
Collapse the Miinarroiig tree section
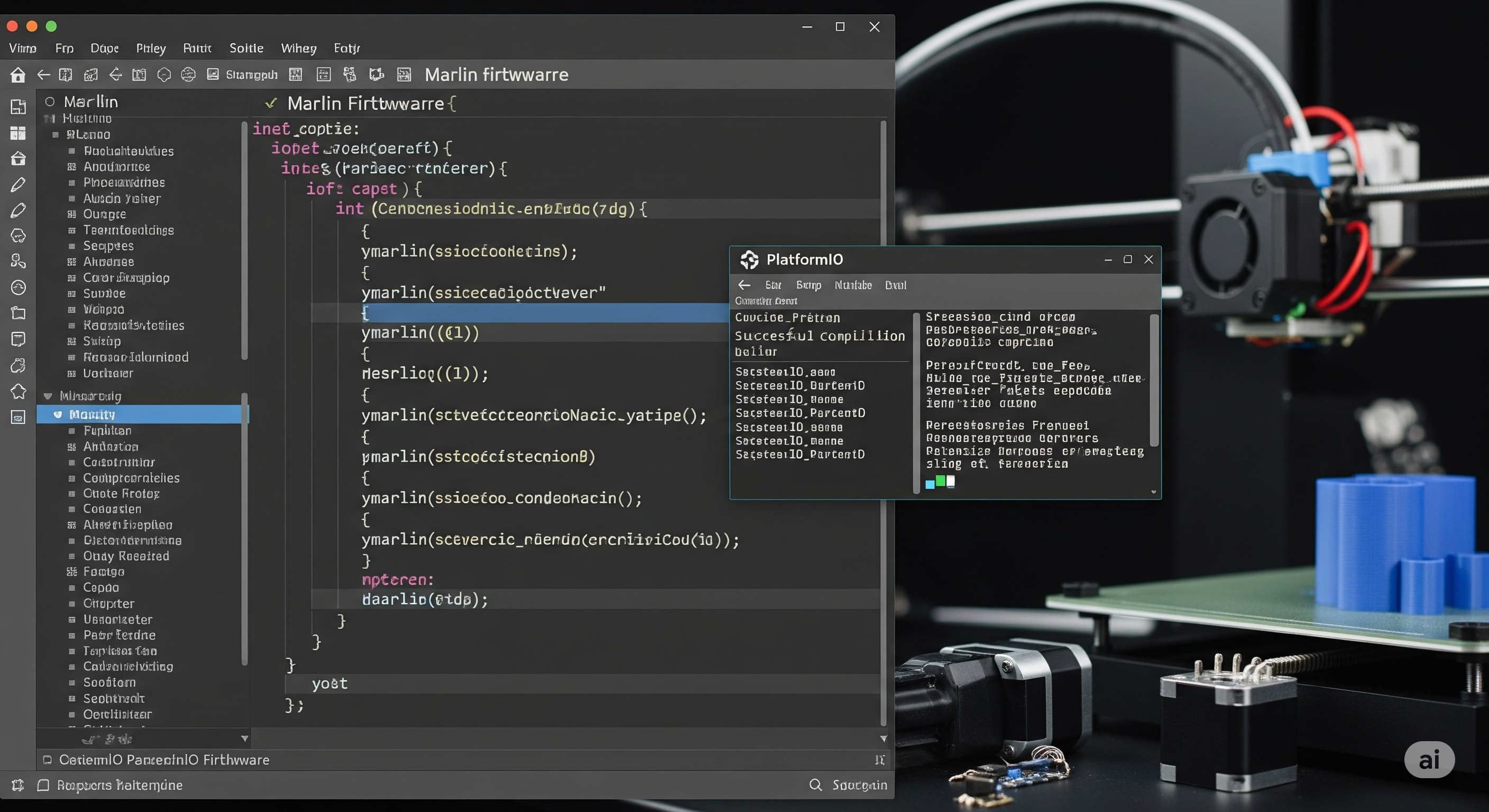(48, 396)
